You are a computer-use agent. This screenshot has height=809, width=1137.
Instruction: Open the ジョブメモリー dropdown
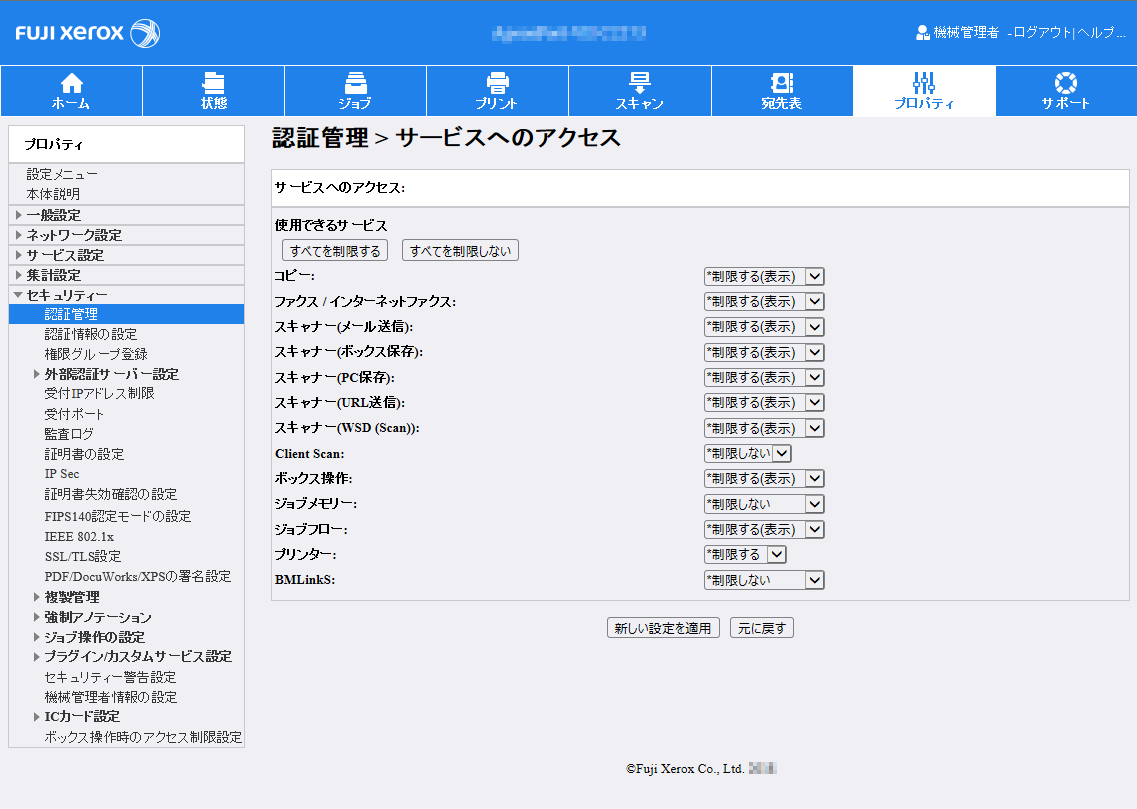click(x=764, y=504)
